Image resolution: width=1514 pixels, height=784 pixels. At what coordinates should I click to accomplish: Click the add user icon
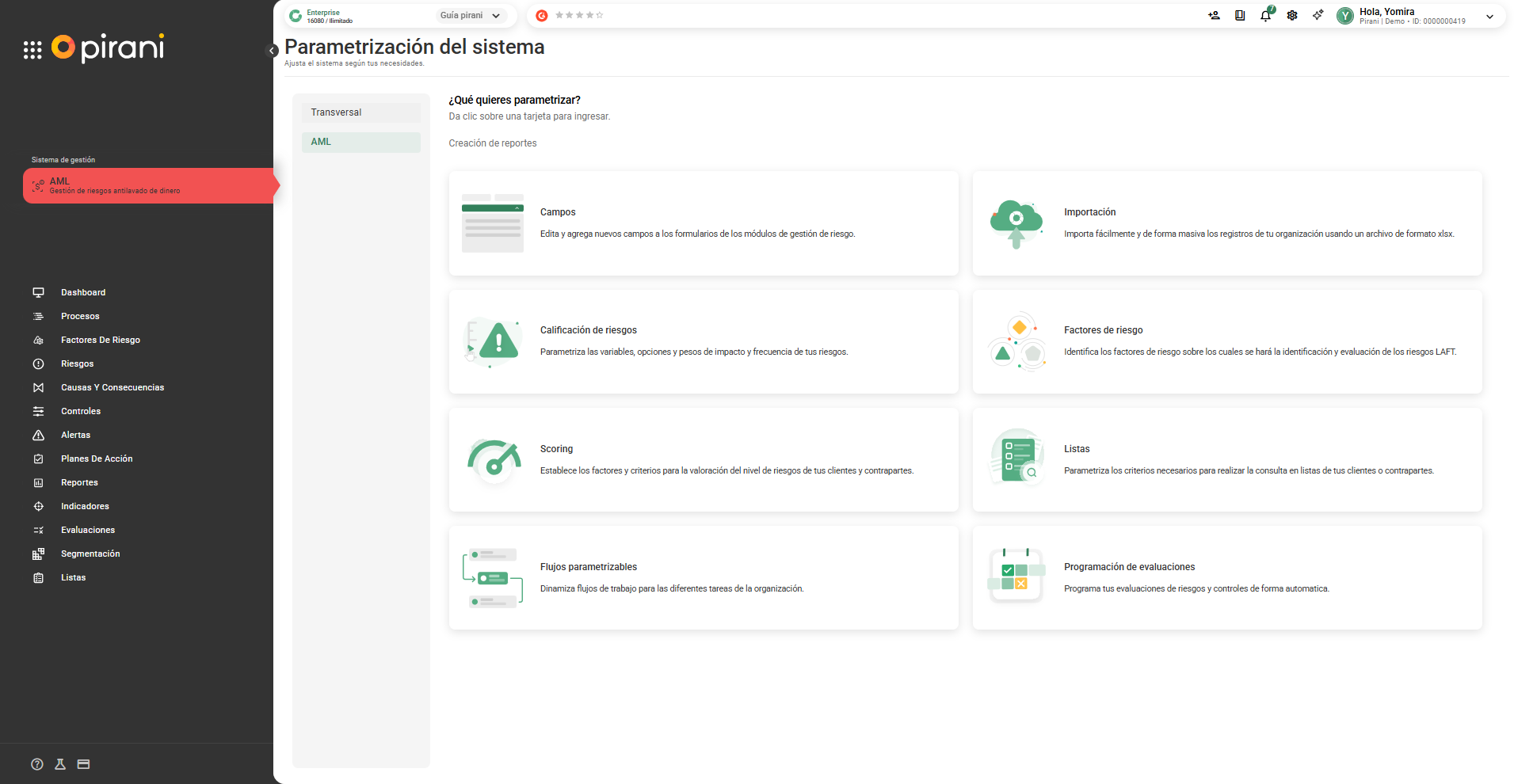(x=1214, y=16)
